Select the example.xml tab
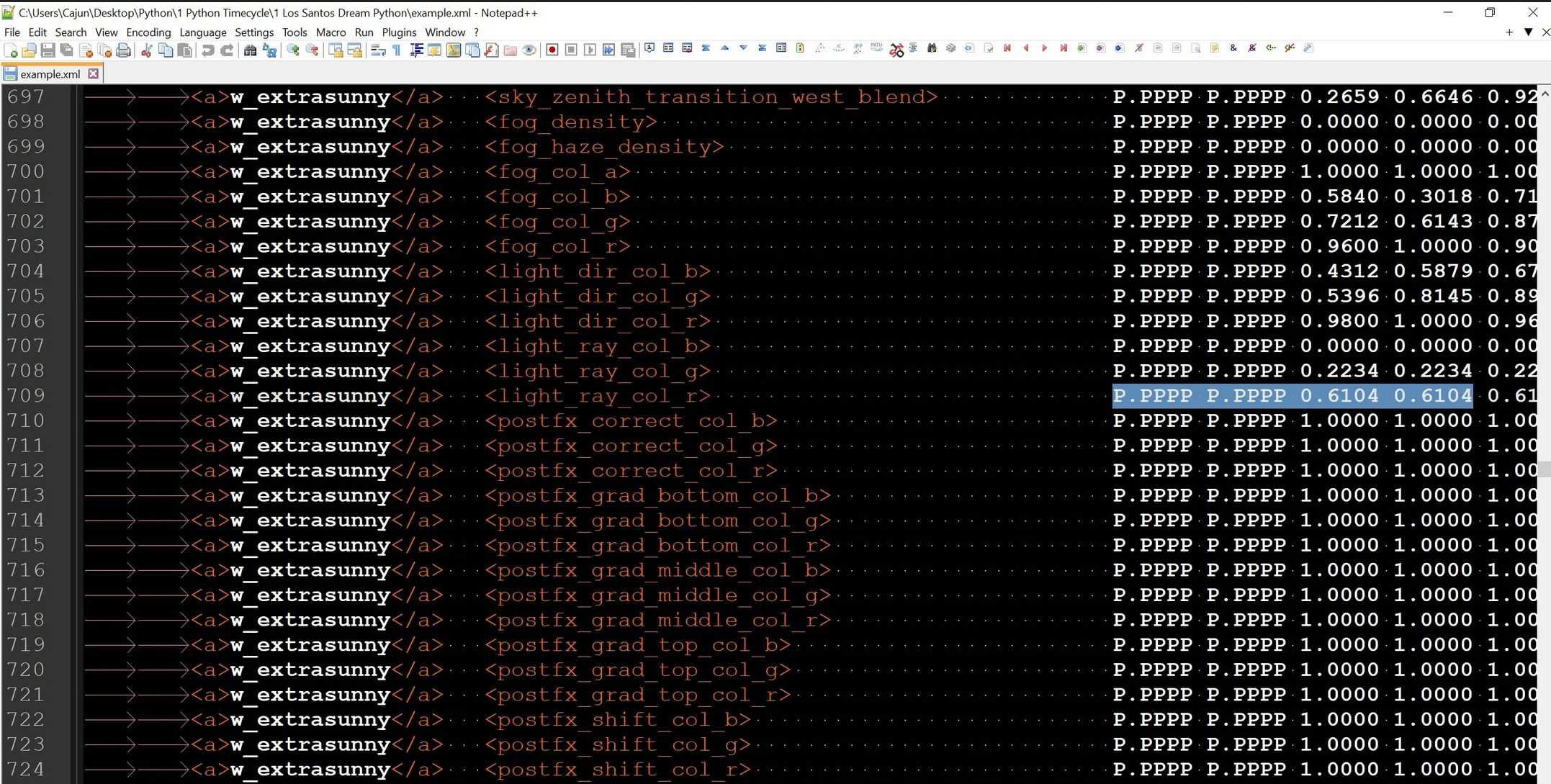The width and height of the screenshot is (1551, 784). 50,73
